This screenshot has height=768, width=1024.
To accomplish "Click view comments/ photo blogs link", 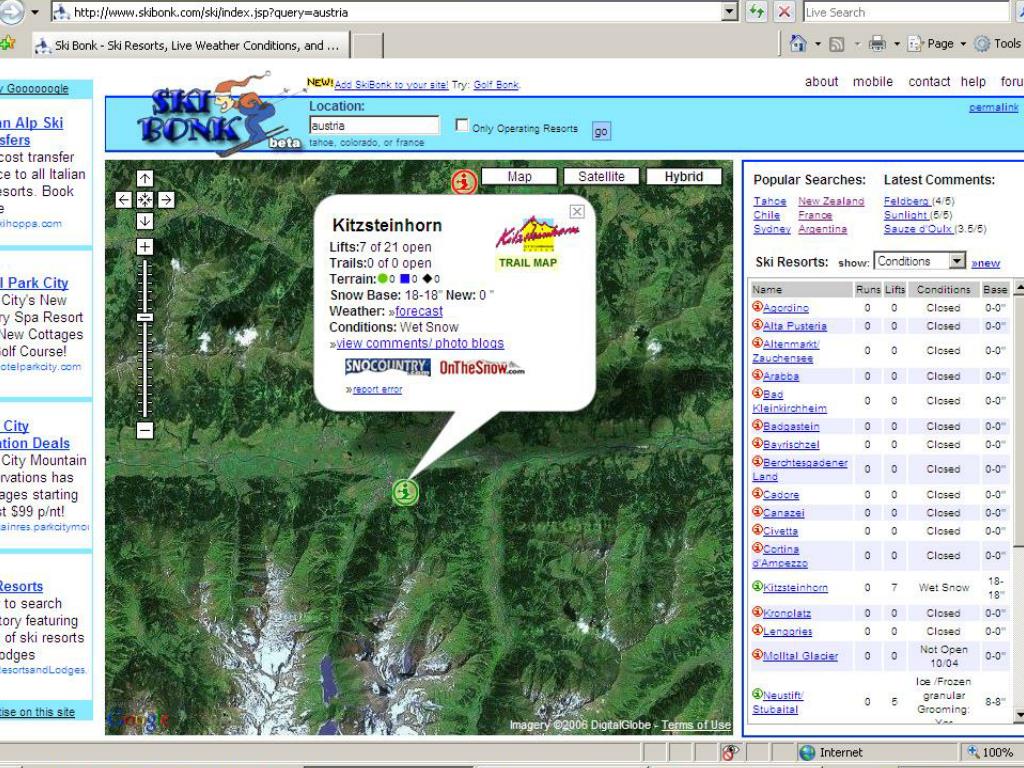I will click(420, 344).
